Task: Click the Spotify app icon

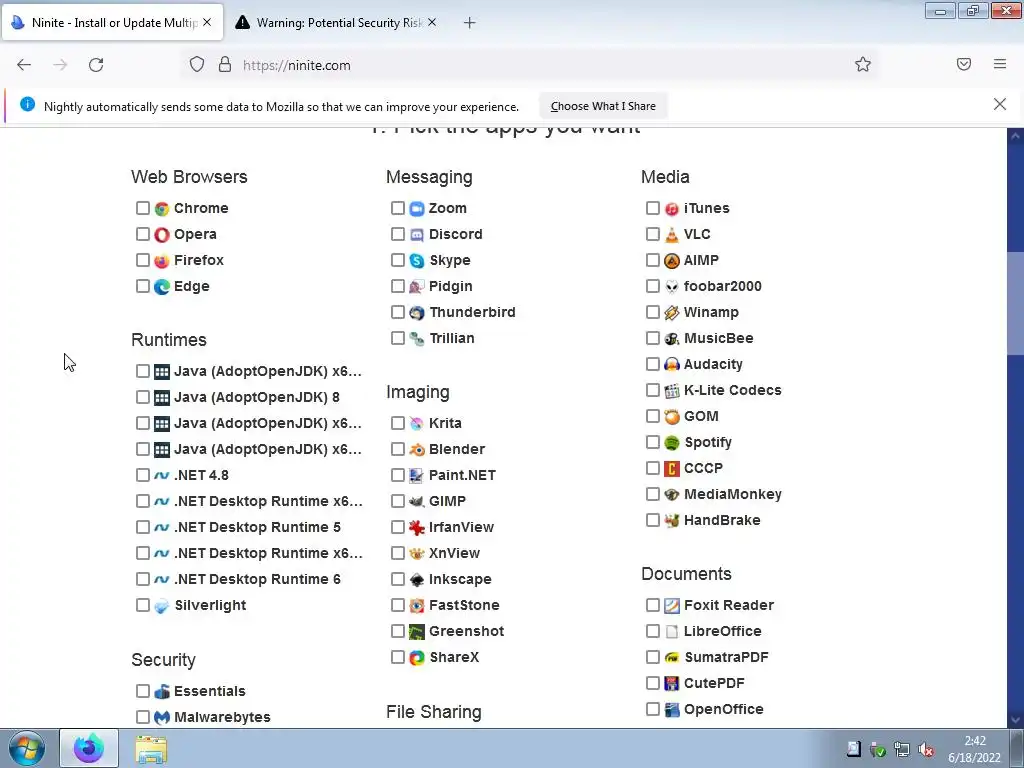Action: (672, 443)
